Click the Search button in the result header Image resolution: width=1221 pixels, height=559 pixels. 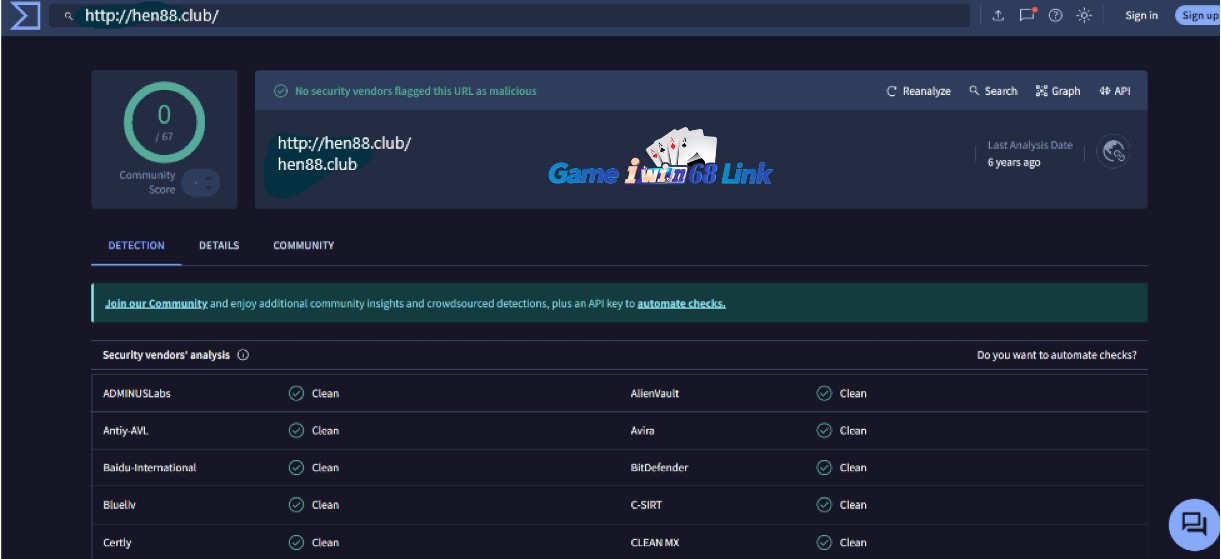click(993, 91)
